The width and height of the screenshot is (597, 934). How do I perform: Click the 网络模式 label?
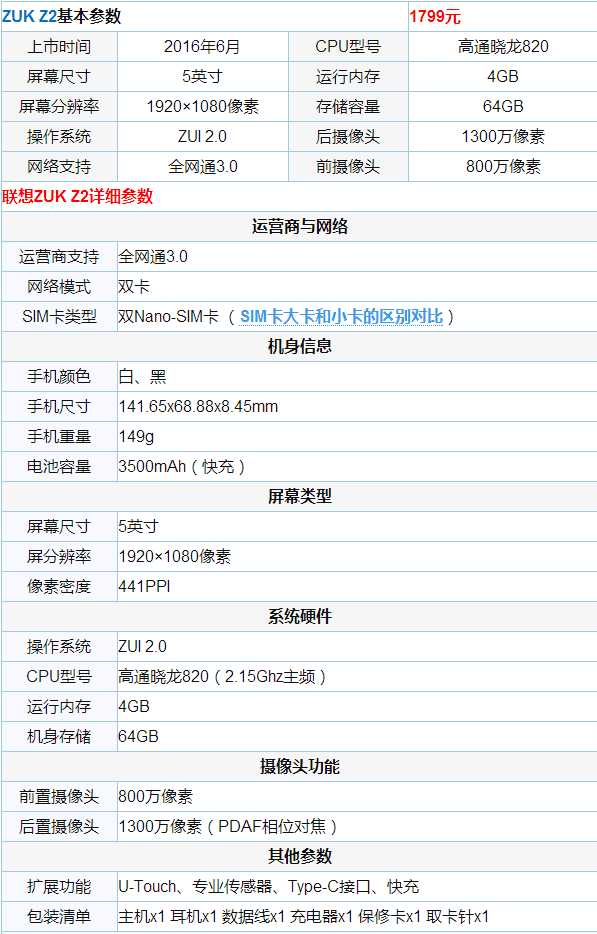pos(59,287)
